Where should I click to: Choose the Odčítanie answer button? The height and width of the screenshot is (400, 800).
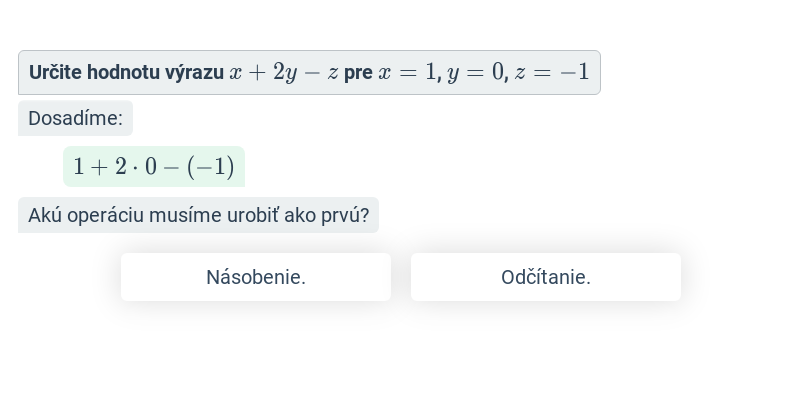click(x=545, y=277)
